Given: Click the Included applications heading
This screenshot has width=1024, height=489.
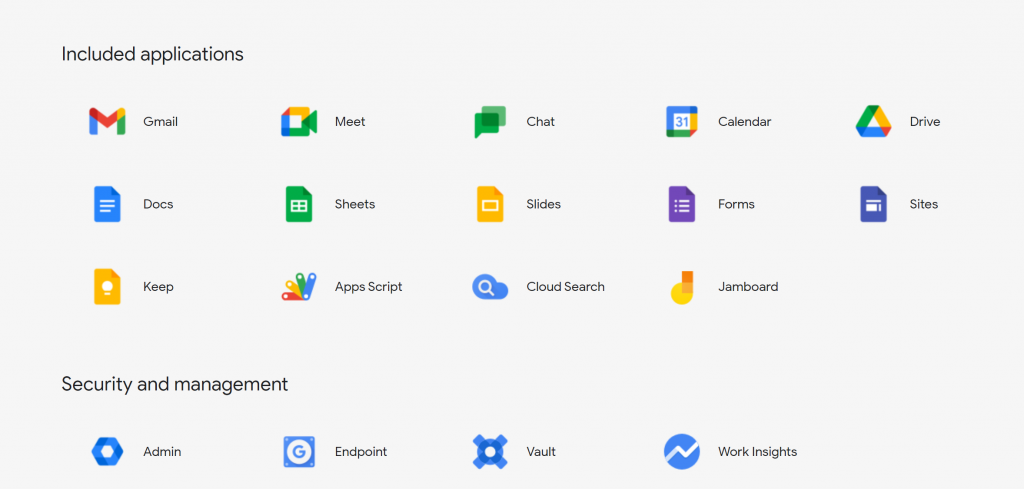Looking at the screenshot, I should 152,54.
